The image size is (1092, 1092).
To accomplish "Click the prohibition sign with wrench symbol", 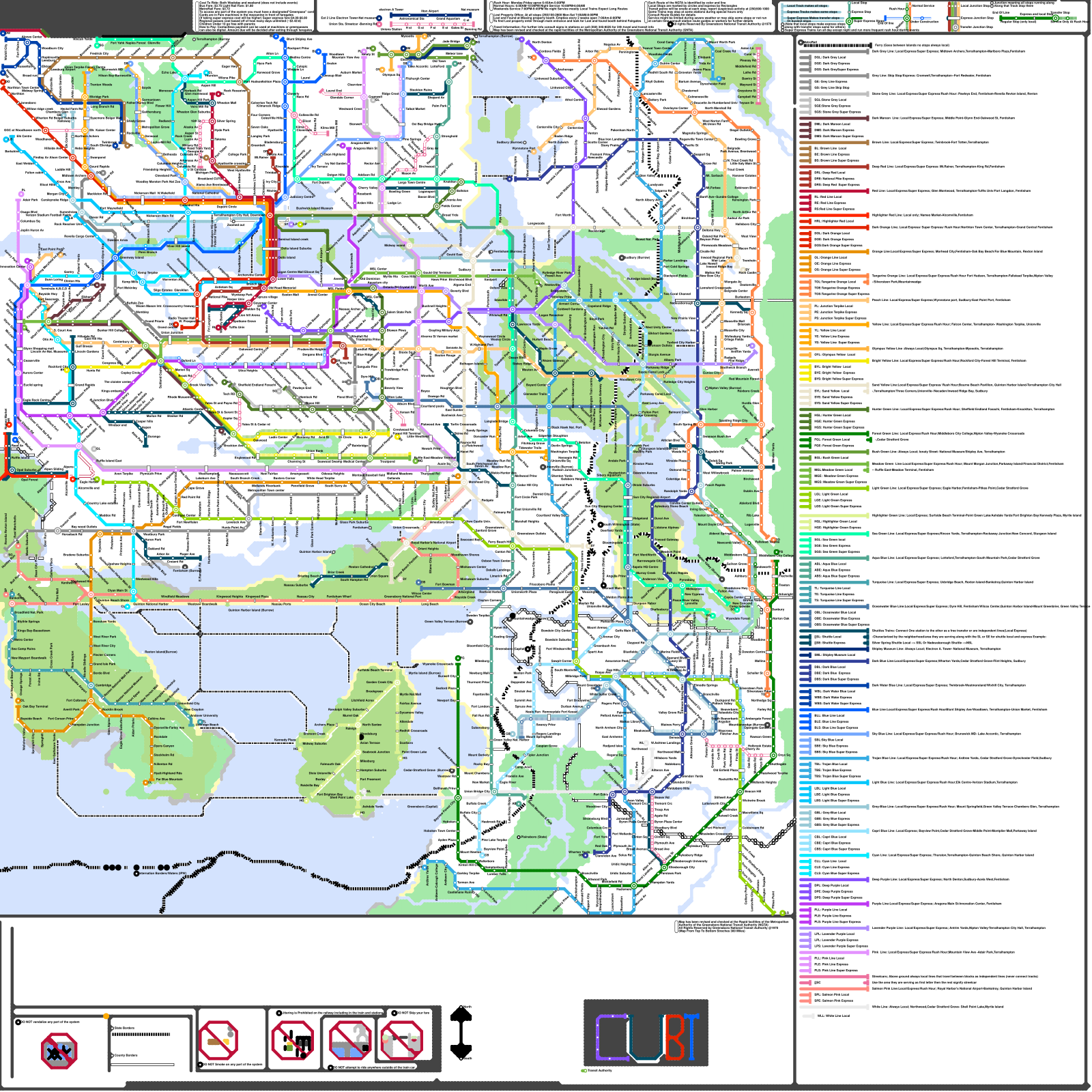I will [x=350, y=1040].
